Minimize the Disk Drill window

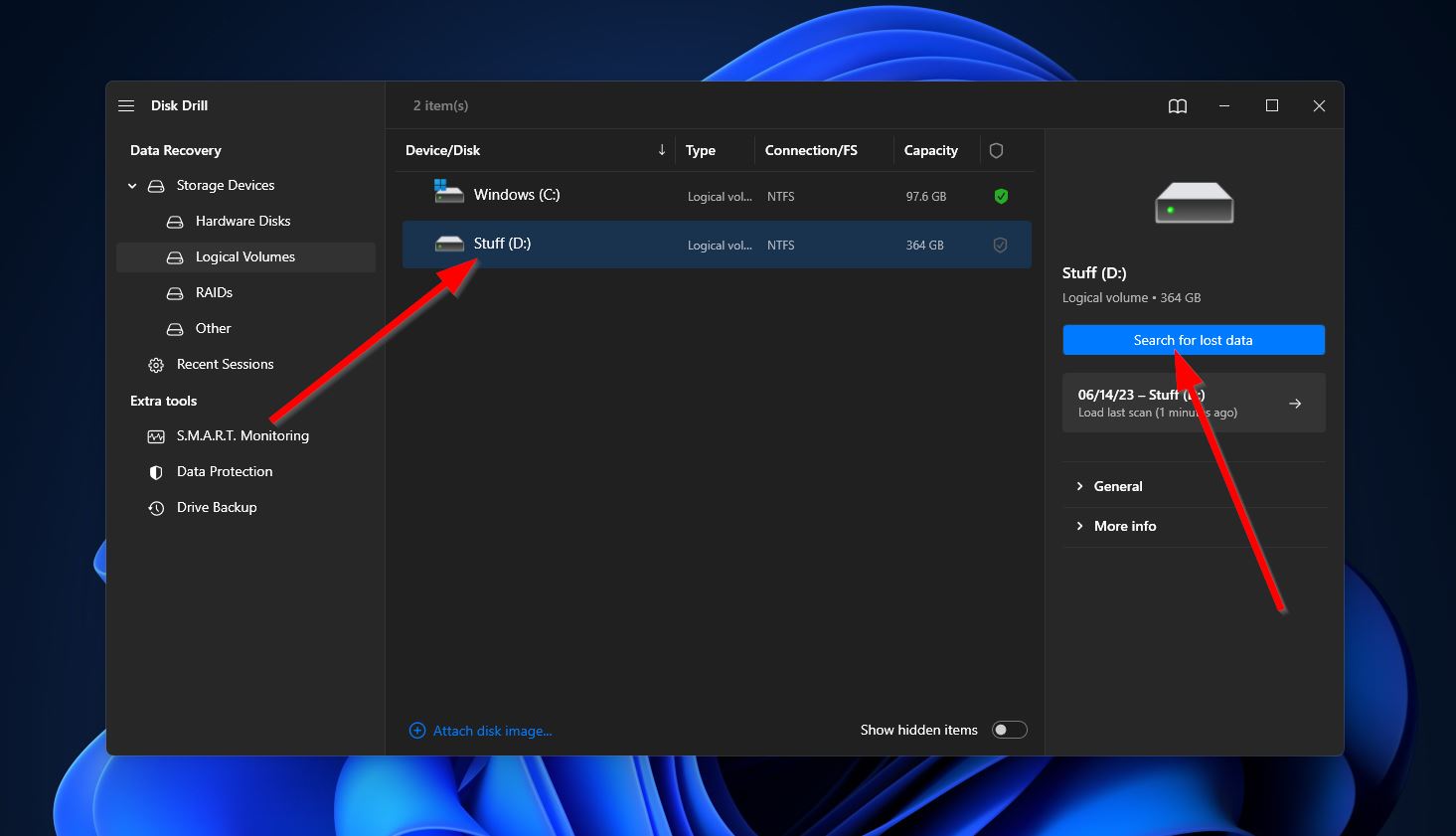click(x=1224, y=105)
